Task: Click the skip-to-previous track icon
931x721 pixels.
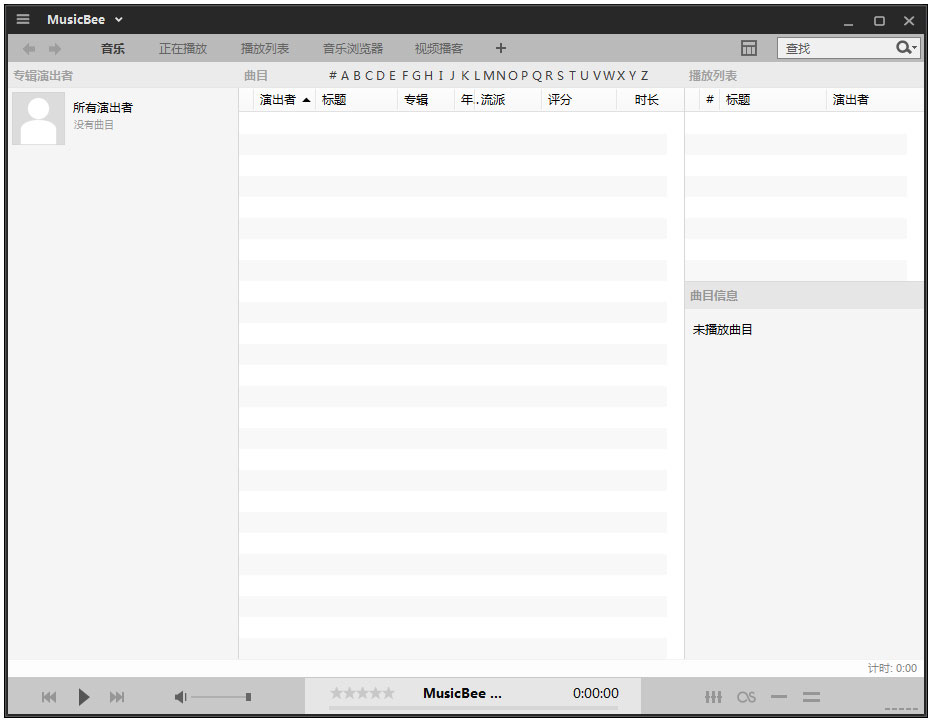Action: click(48, 697)
